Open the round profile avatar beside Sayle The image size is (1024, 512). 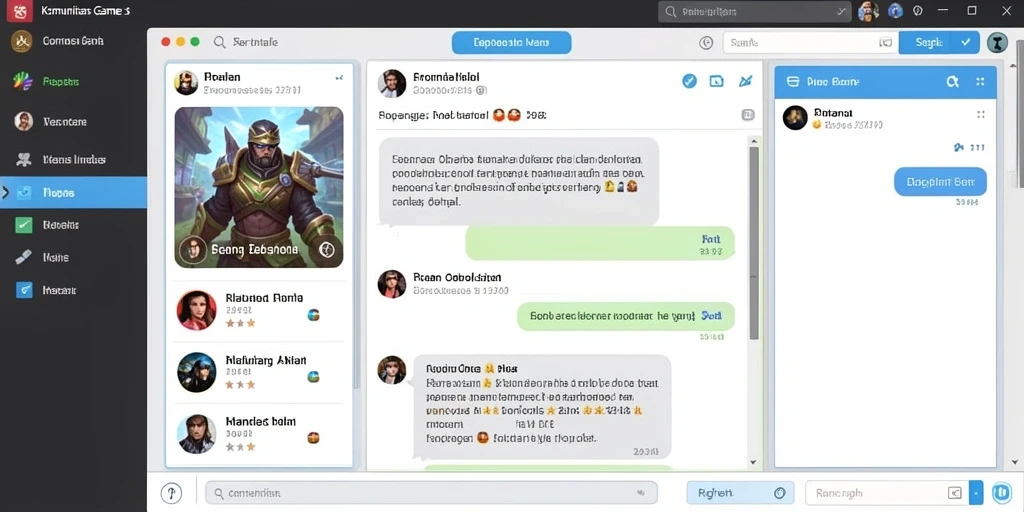tap(998, 42)
